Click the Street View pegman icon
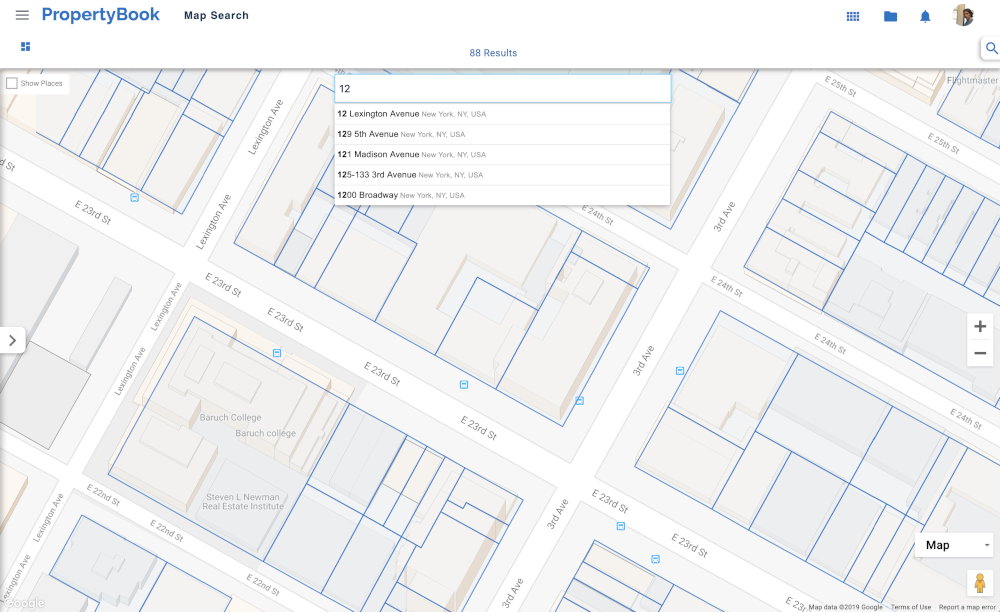Image resolution: width=1000 pixels, height=612 pixels. click(980, 583)
